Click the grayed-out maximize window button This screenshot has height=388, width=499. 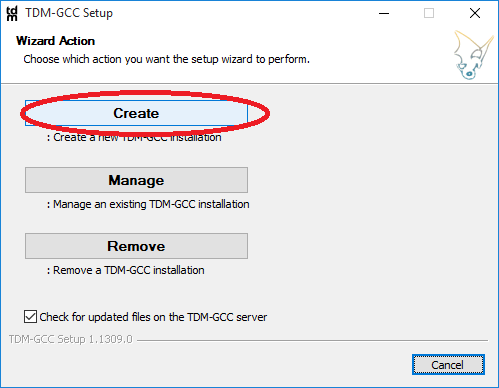click(429, 14)
